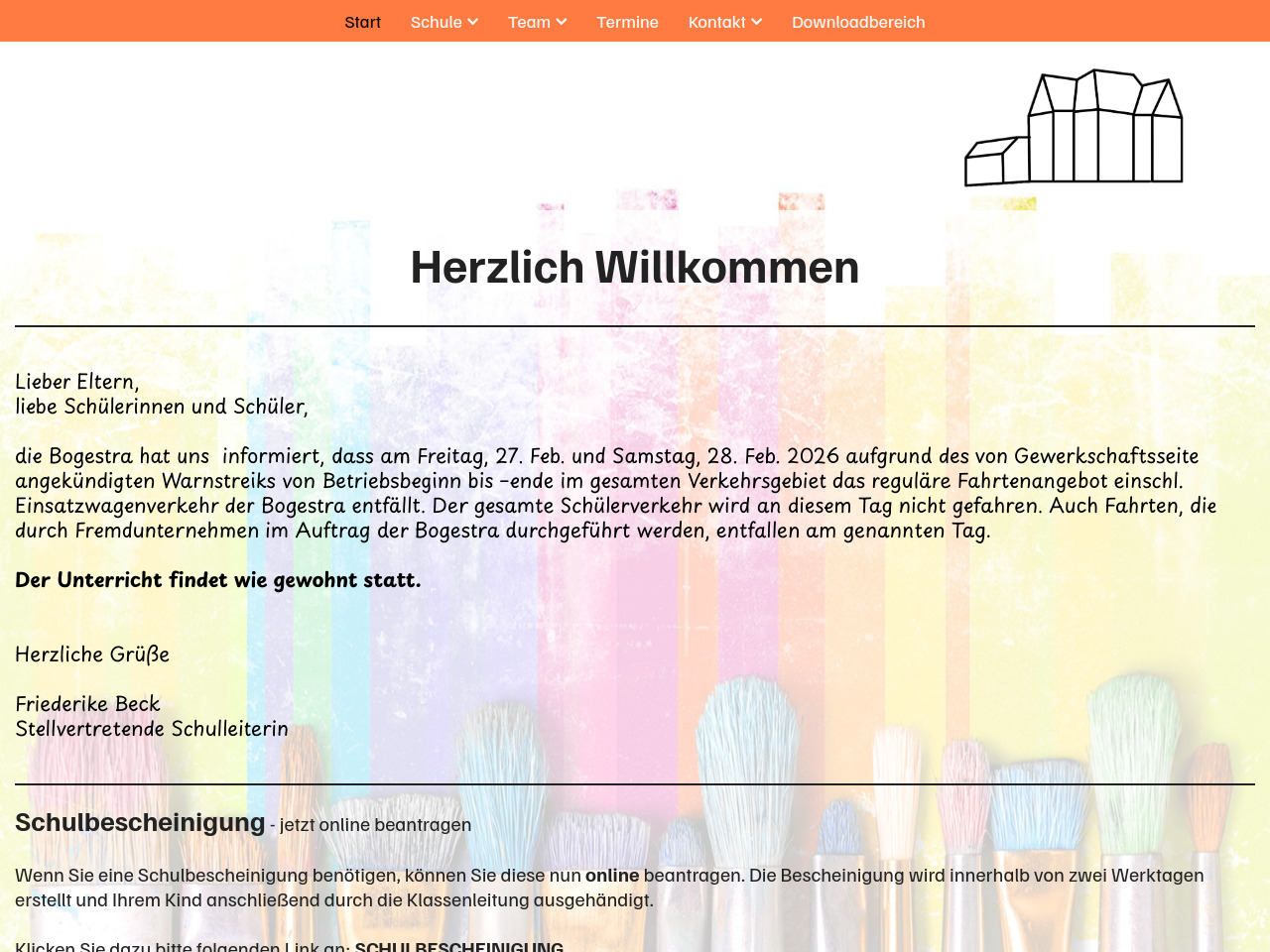Expand the Team dropdown arrow
The width and height of the screenshot is (1270, 952).
[562, 22]
